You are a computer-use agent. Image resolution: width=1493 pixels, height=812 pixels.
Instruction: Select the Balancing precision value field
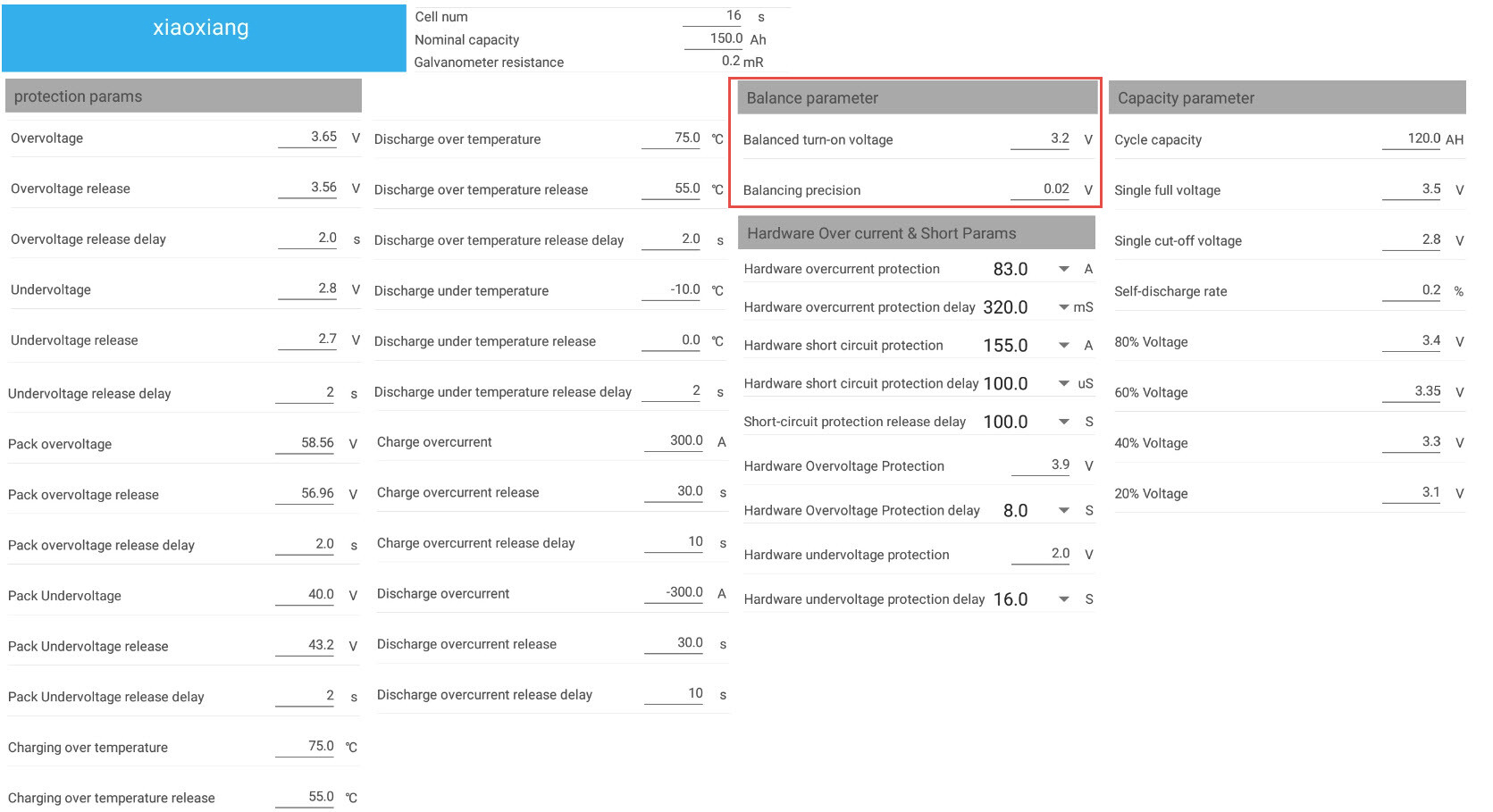tap(1040, 189)
